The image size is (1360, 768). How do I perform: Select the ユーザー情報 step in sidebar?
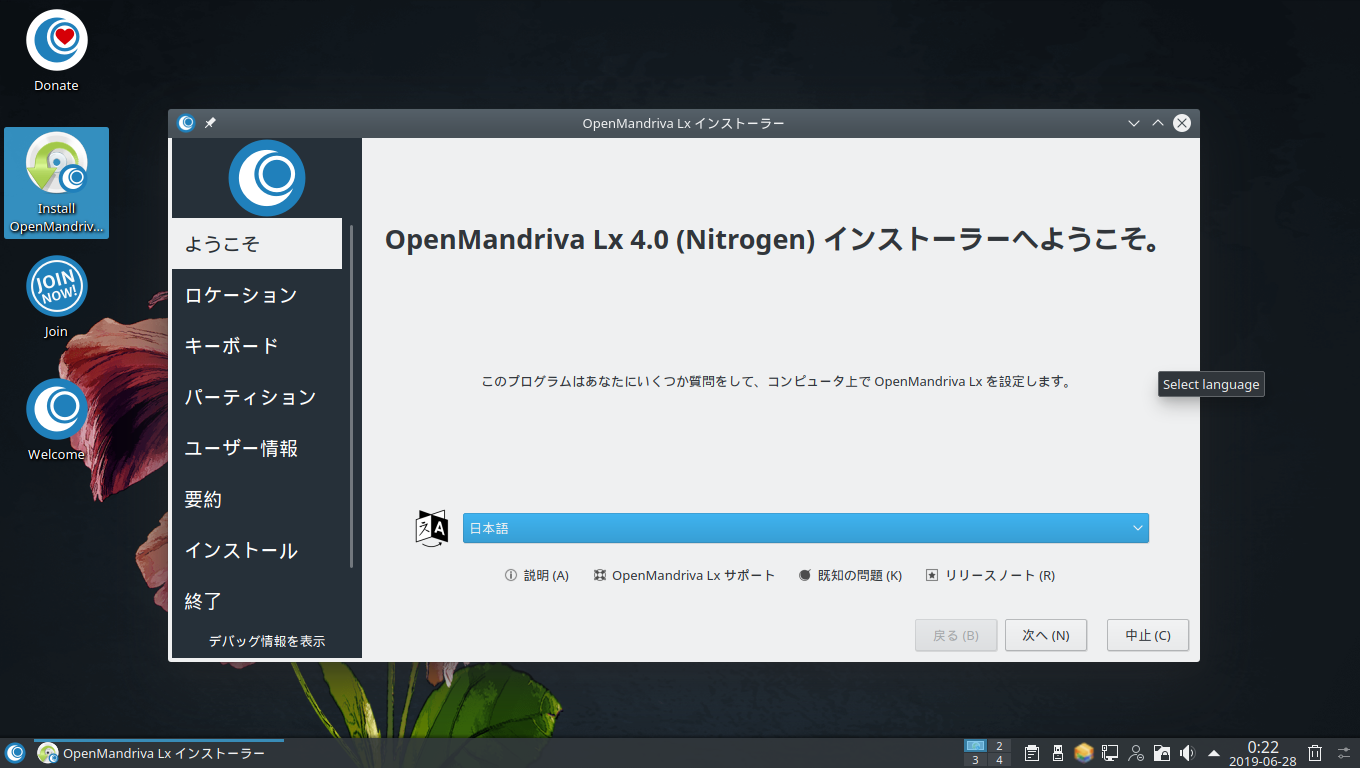(257, 448)
